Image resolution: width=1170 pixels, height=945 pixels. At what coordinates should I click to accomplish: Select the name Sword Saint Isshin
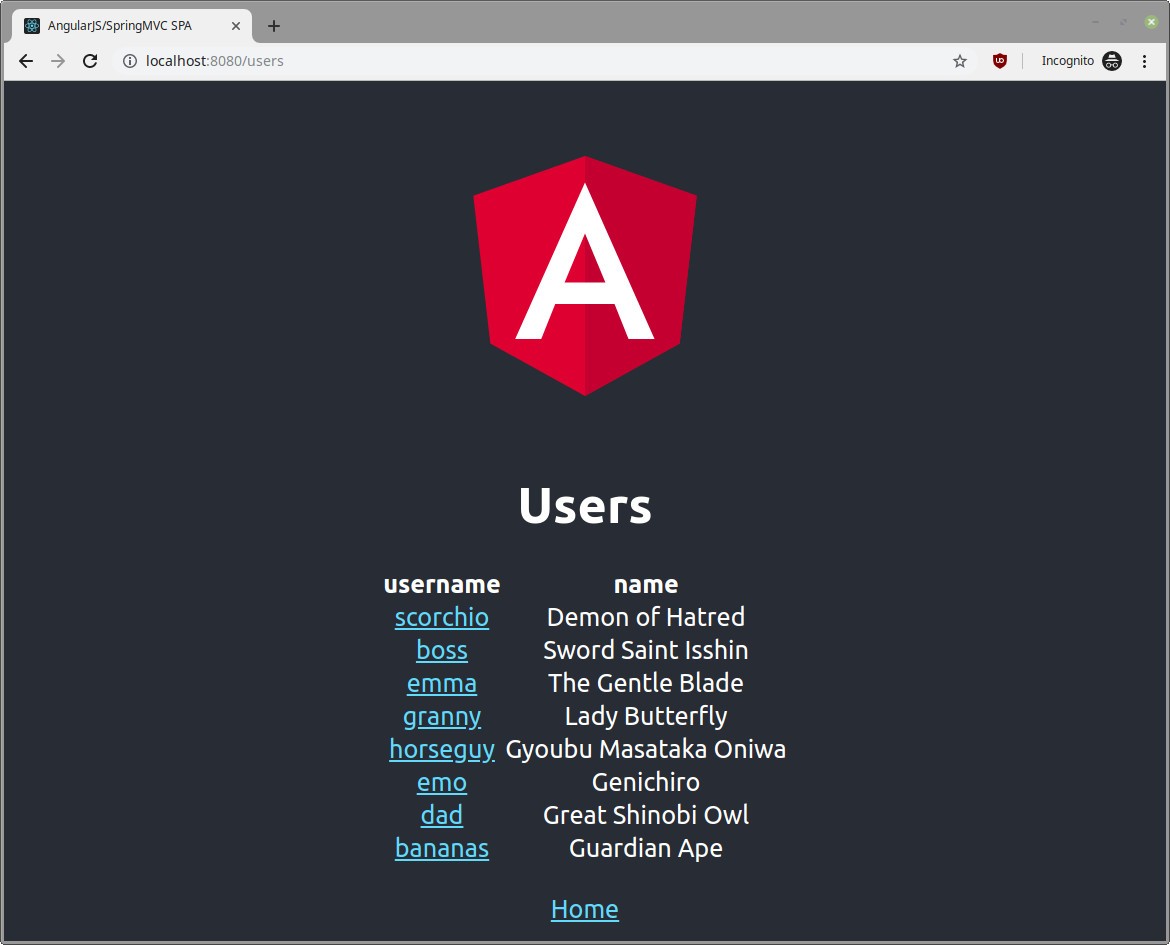coord(645,650)
